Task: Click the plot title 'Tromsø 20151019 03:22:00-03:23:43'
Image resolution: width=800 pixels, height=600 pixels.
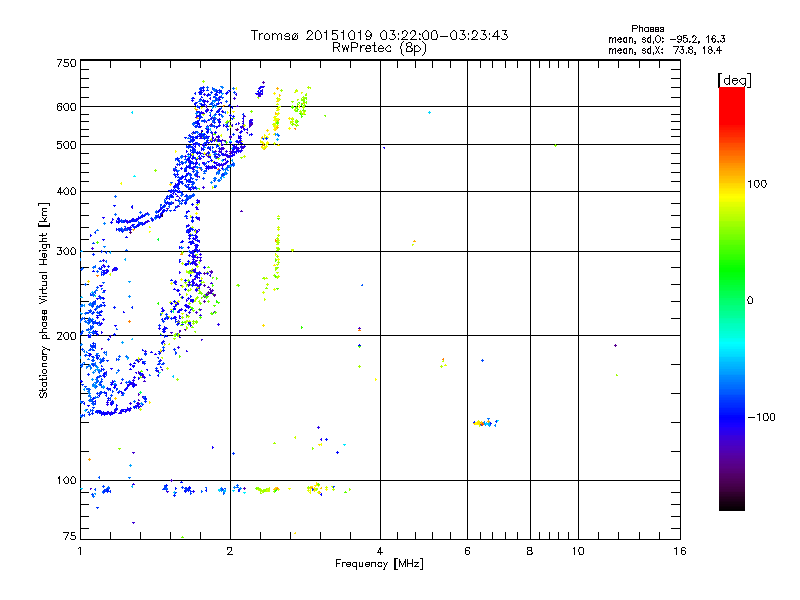Action: click(379, 35)
